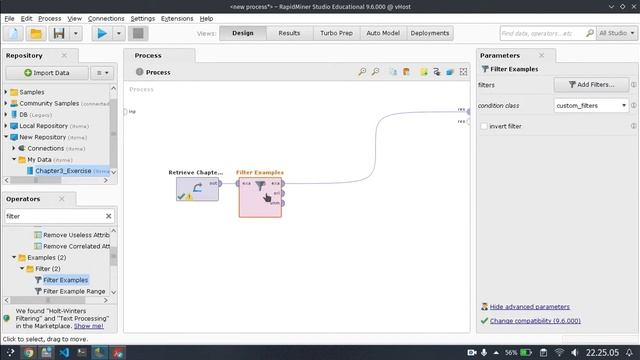
Task: Collapse the My Data folder
Action: point(14,160)
